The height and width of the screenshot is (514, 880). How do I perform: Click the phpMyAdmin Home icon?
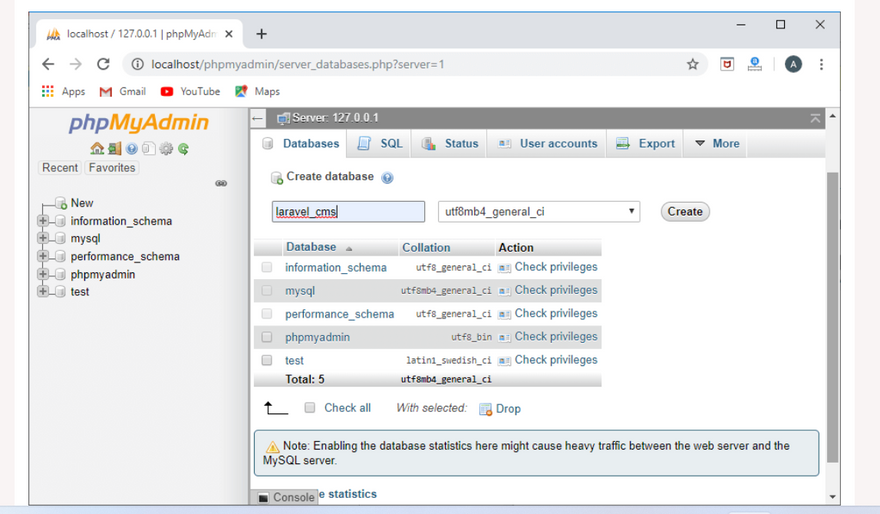[96, 149]
